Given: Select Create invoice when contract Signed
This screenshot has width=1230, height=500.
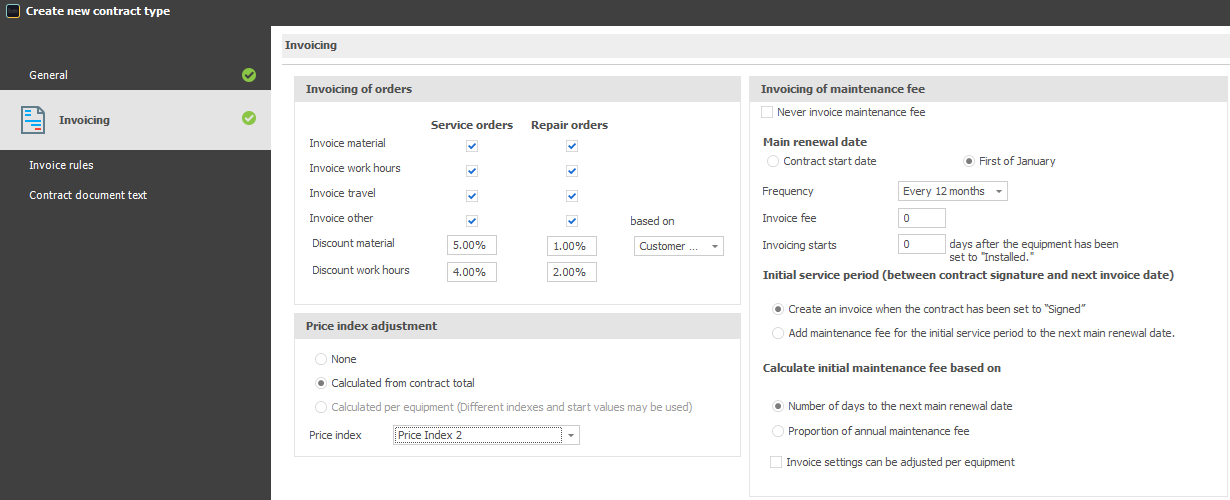Looking at the screenshot, I should [x=779, y=309].
